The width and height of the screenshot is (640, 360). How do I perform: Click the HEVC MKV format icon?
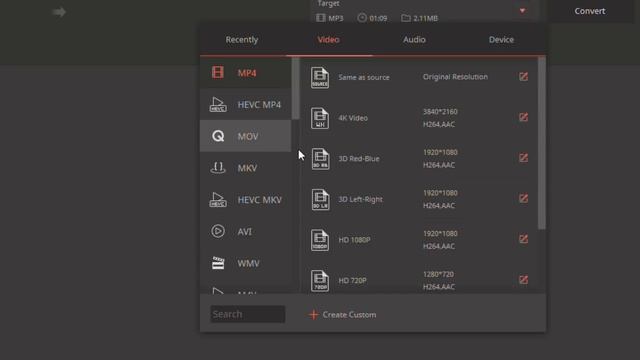click(218, 200)
